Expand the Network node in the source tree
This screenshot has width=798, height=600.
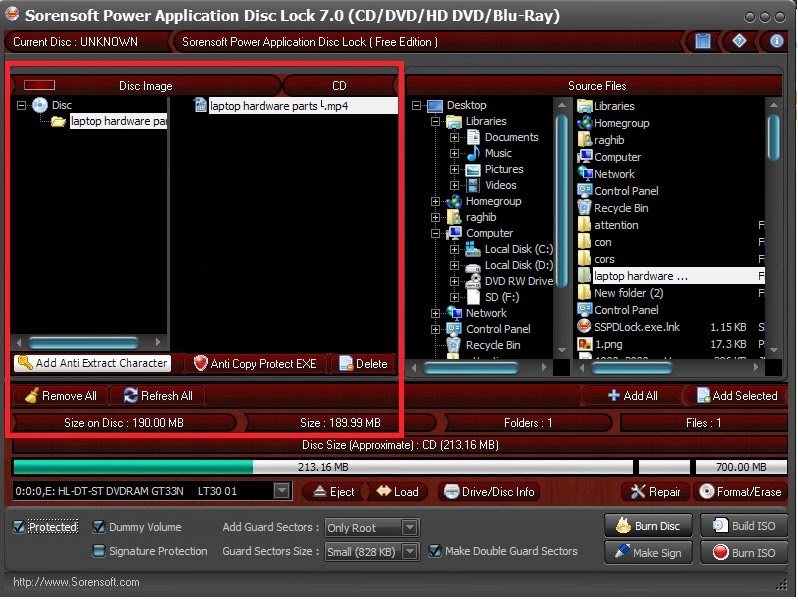435,313
